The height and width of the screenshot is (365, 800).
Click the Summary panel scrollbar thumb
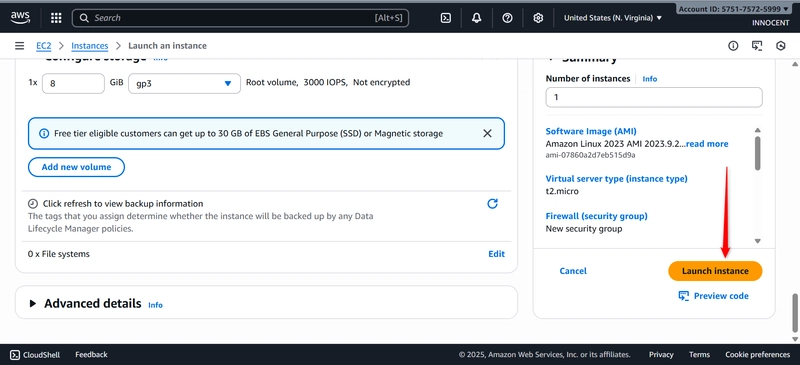pyautogui.click(x=758, y=153)
